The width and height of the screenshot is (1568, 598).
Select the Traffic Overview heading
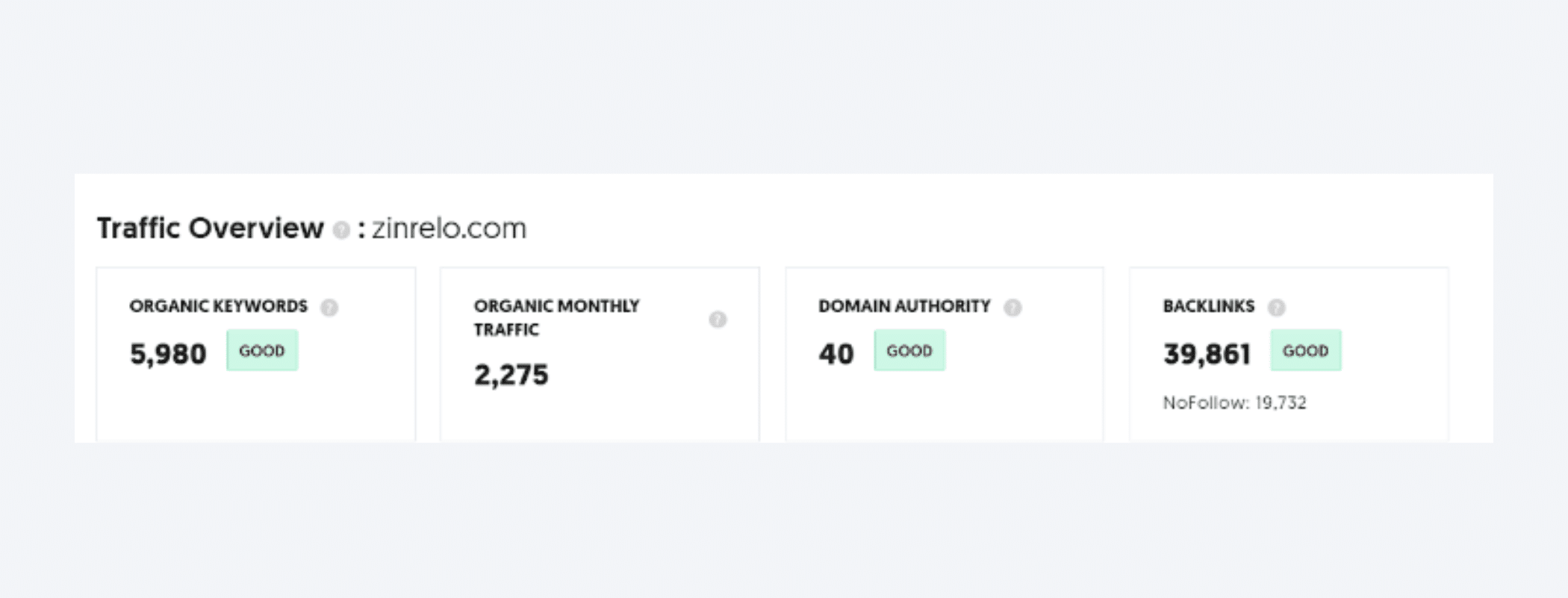211,228
